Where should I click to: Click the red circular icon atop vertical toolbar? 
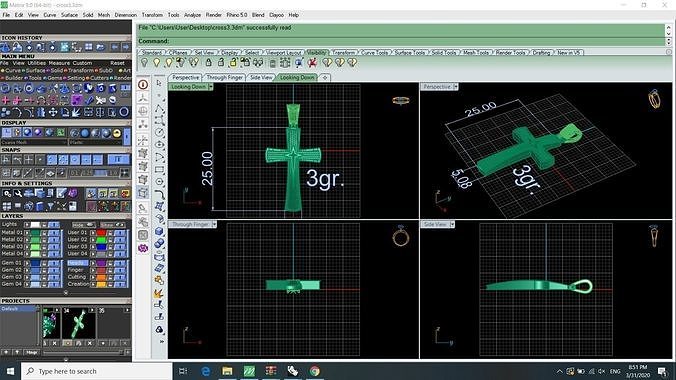tap(143, 85)
